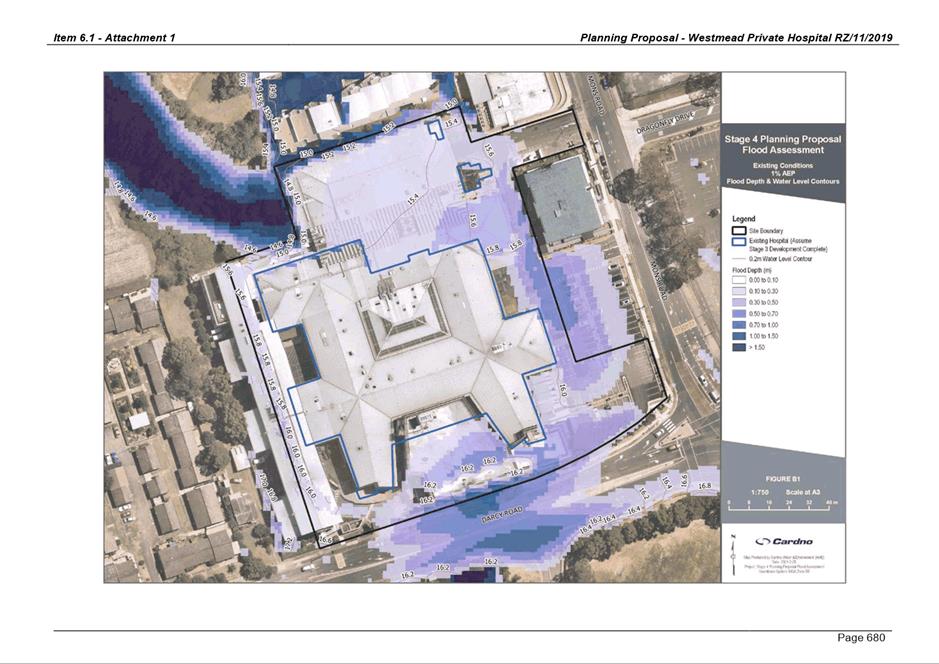Click the 'Scale at A3' text
The height and width of the screenshot is (664, 939).
802,492
